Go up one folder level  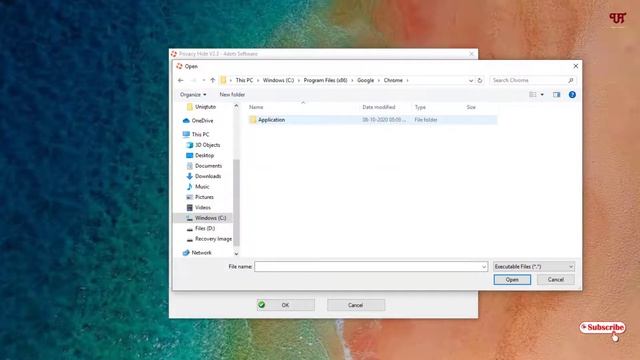click(213, 80)
